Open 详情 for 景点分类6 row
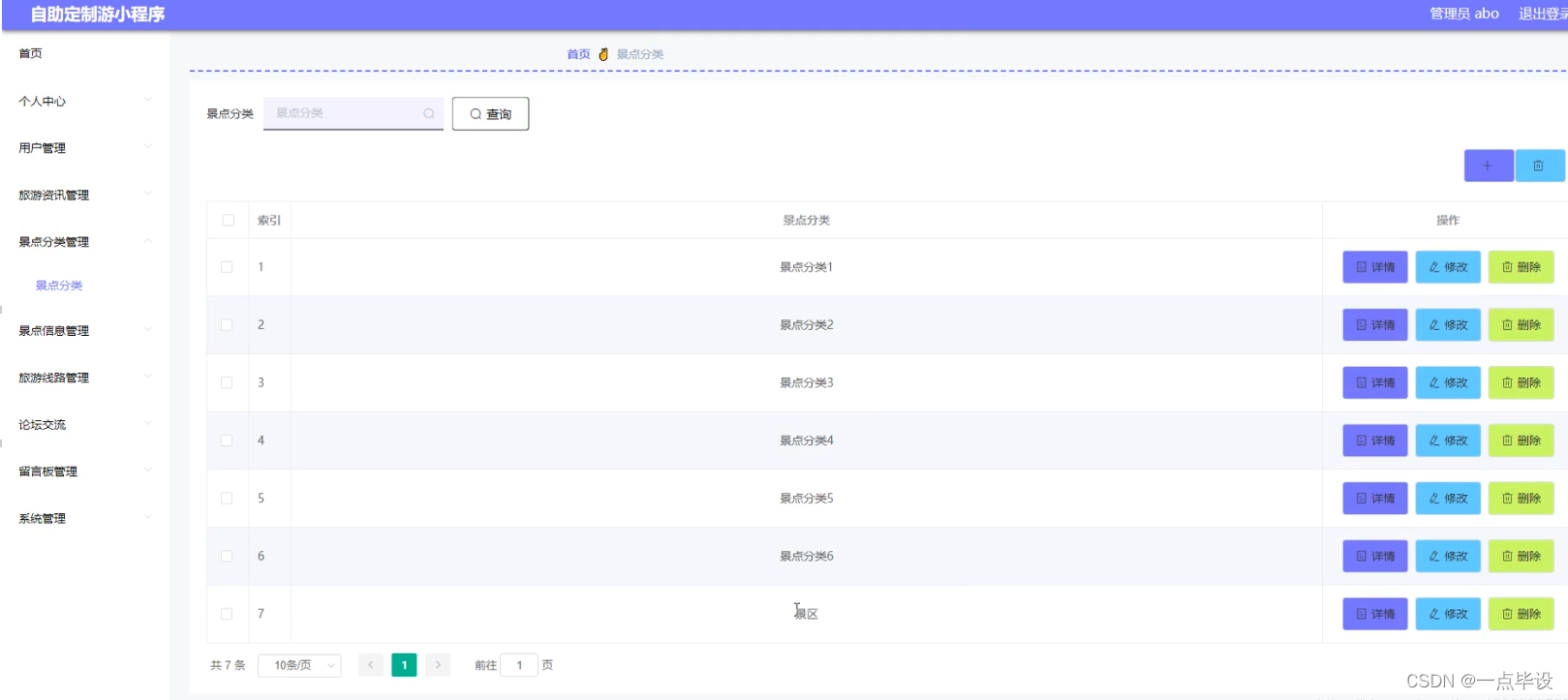The width and height of the screenshot is (1568, 700). [x=1374, y=556]
